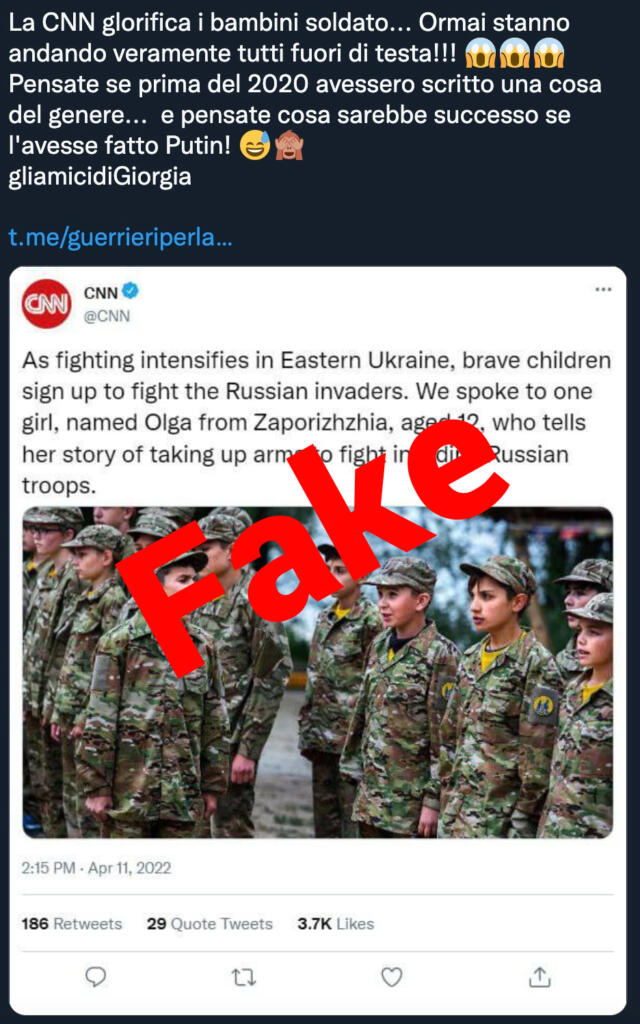Click the @CNN handle
Screen dimensions: 640x1024
tap(106, 316)
